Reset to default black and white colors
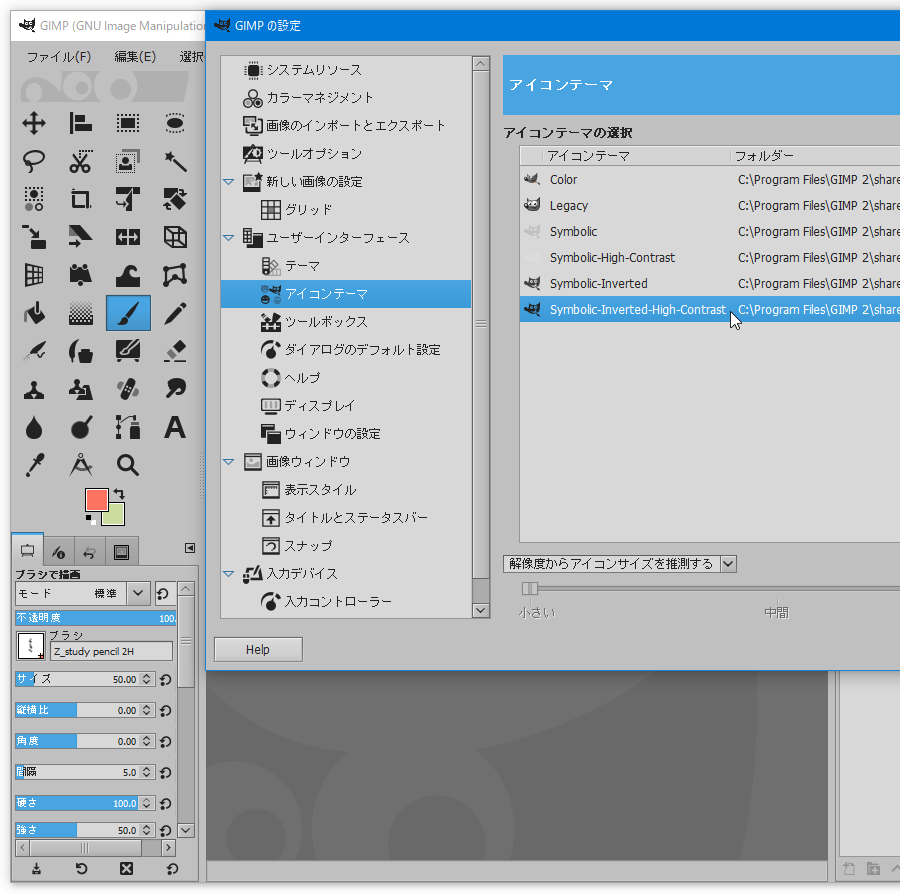 coord(91,520)
